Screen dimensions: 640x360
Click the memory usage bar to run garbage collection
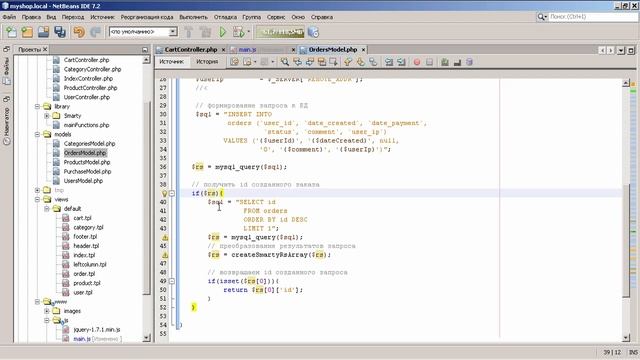pyautogui.click(x=280, y=32)
